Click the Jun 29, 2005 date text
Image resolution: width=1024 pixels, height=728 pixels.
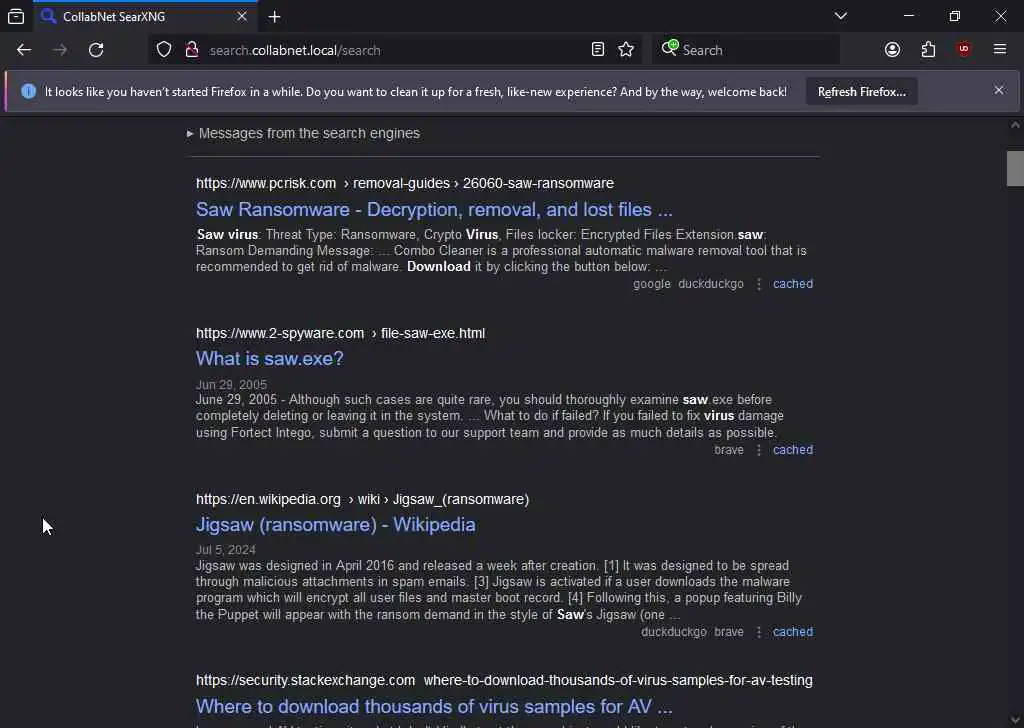pyautogui.click(x=231, y=385)
